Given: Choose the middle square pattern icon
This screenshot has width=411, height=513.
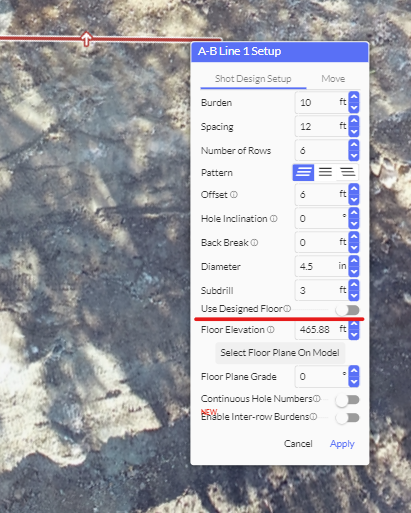Looking at the screenshot, I should pyautogui.click(x=325, y=172).
